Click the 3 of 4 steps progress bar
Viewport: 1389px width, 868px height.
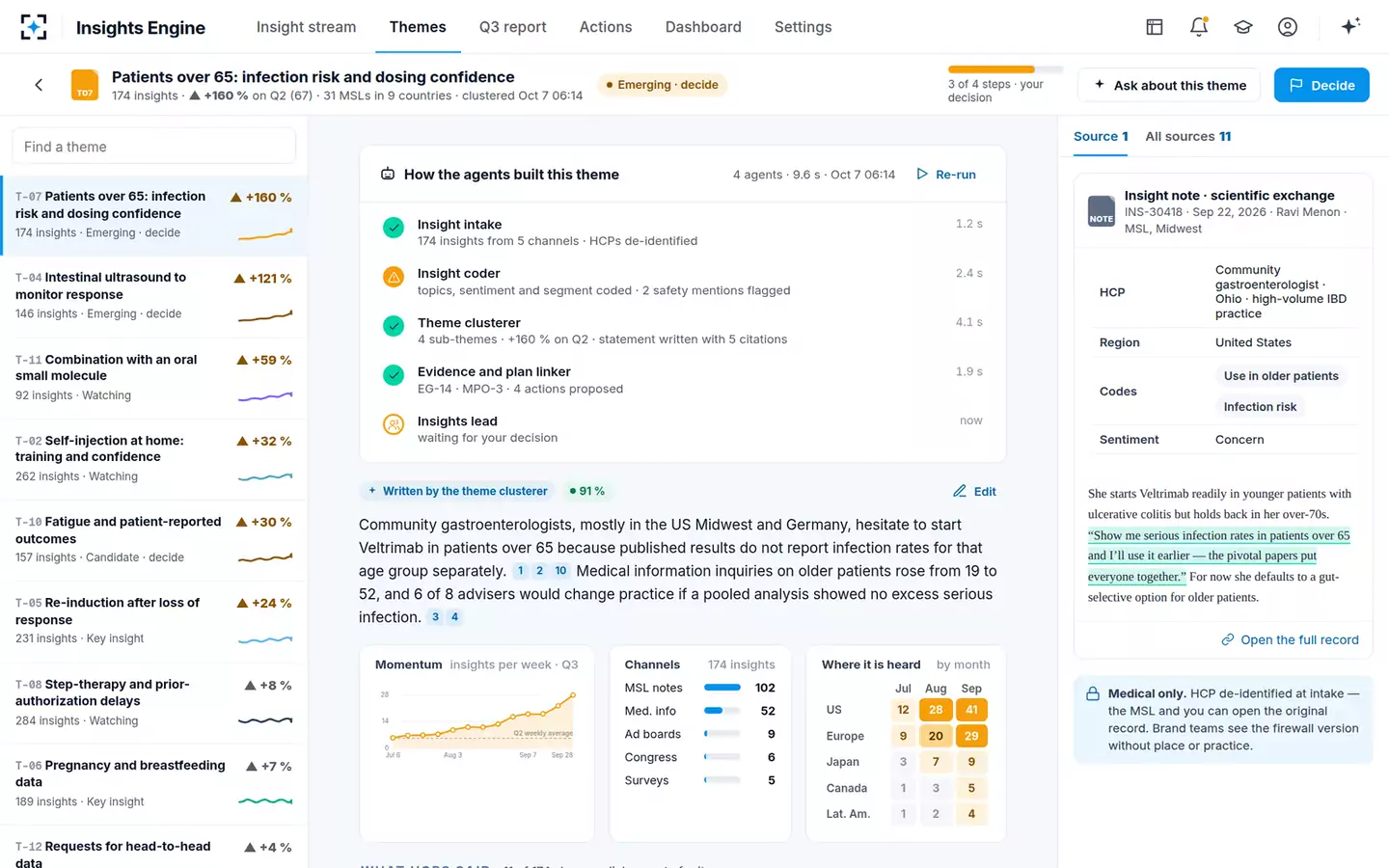pyautogui.click(x=1005, y=69)
